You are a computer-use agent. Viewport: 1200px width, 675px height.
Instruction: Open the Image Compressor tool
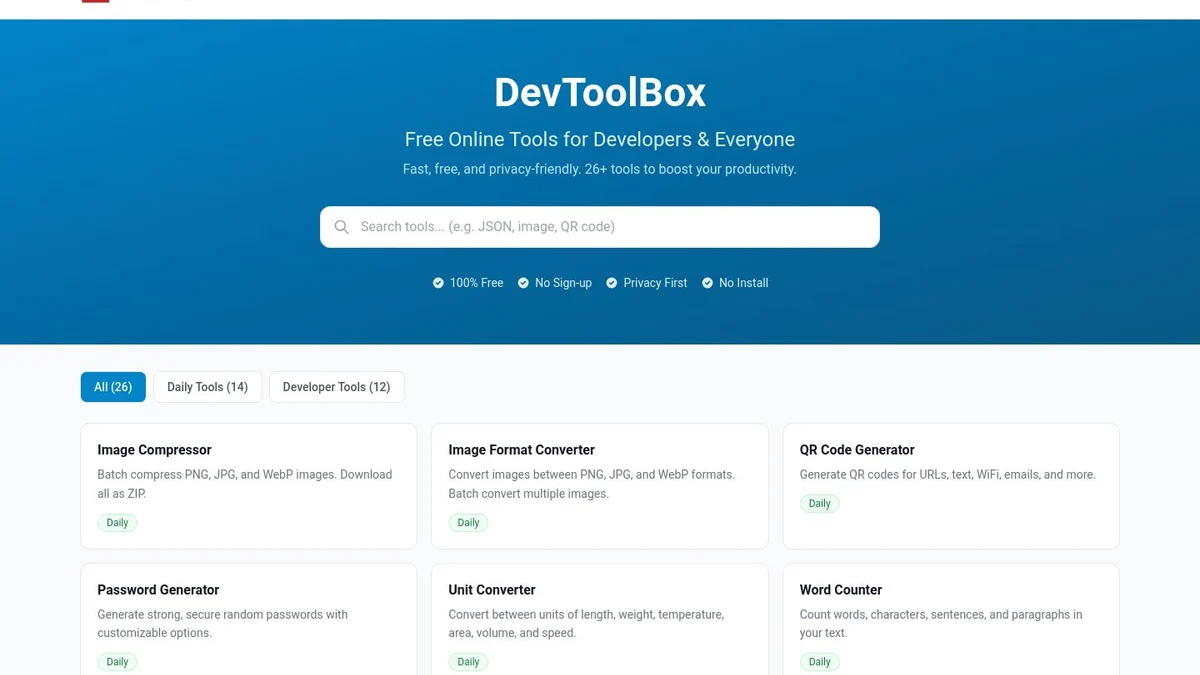click(249, 486)
